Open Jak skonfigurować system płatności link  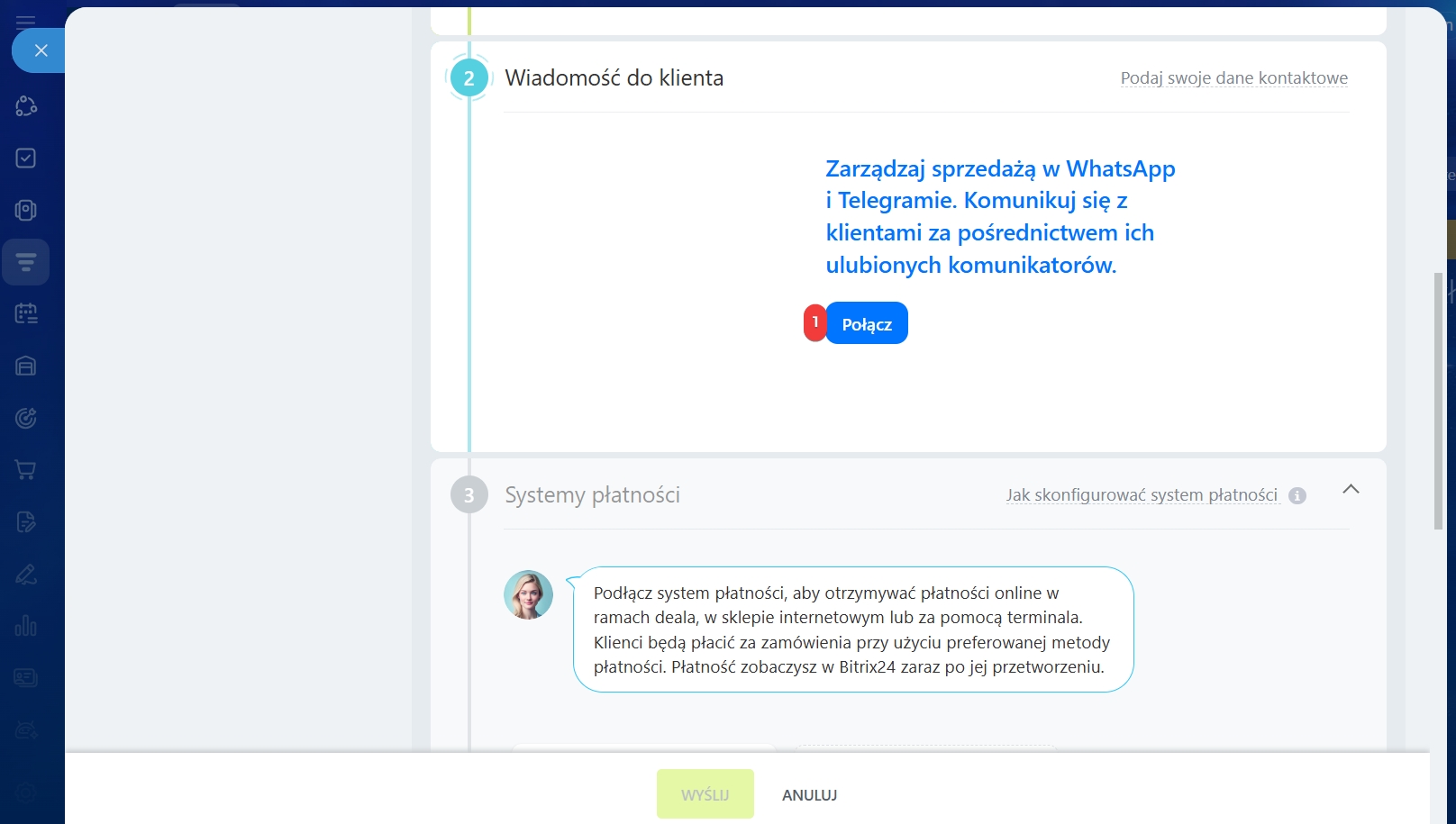1142,495
